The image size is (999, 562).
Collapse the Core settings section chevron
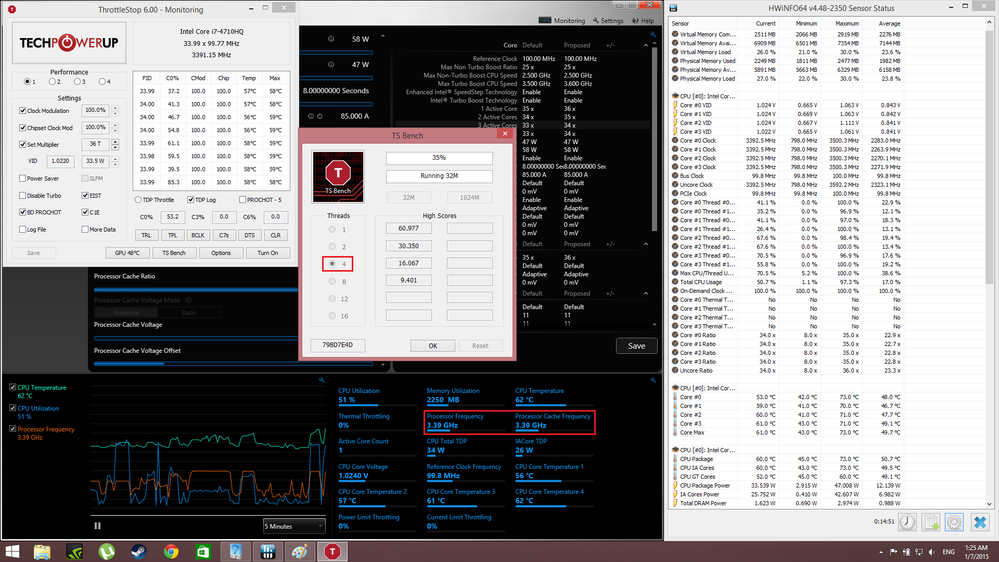(x=645, y=45)
